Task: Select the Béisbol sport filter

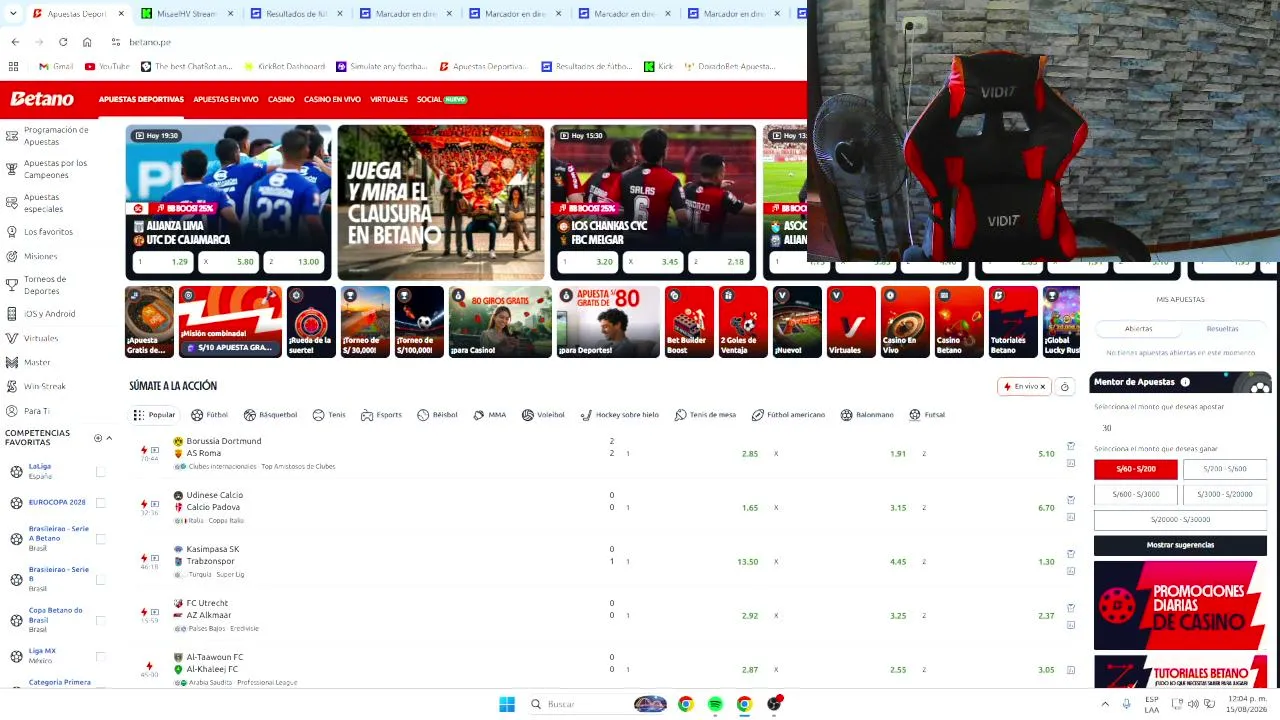Action: click(x=437, y=415)
